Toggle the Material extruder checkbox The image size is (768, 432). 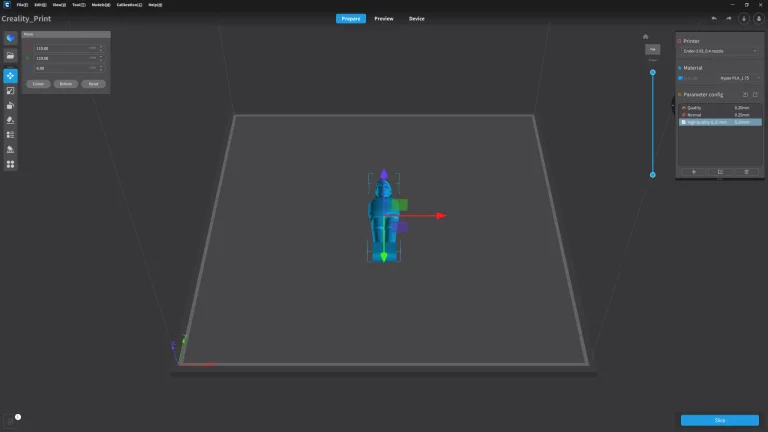point(680,78)
